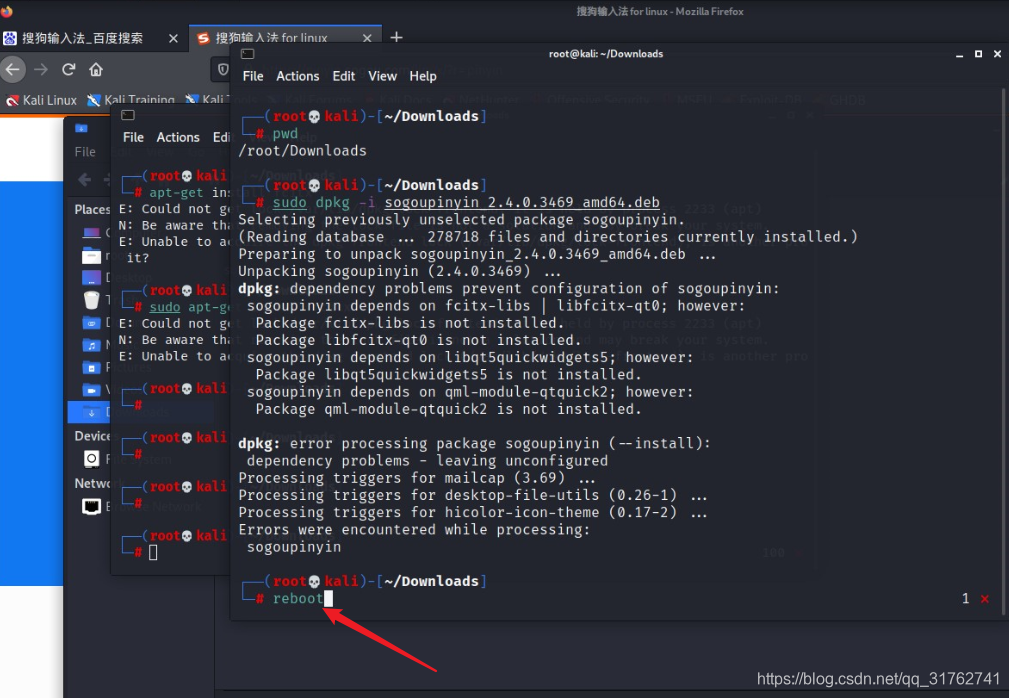Click 'Unpacking sogoupinyin (2.4.0.3469)' line
This screenshot has height=698, width=1009.
coord(400,271)
